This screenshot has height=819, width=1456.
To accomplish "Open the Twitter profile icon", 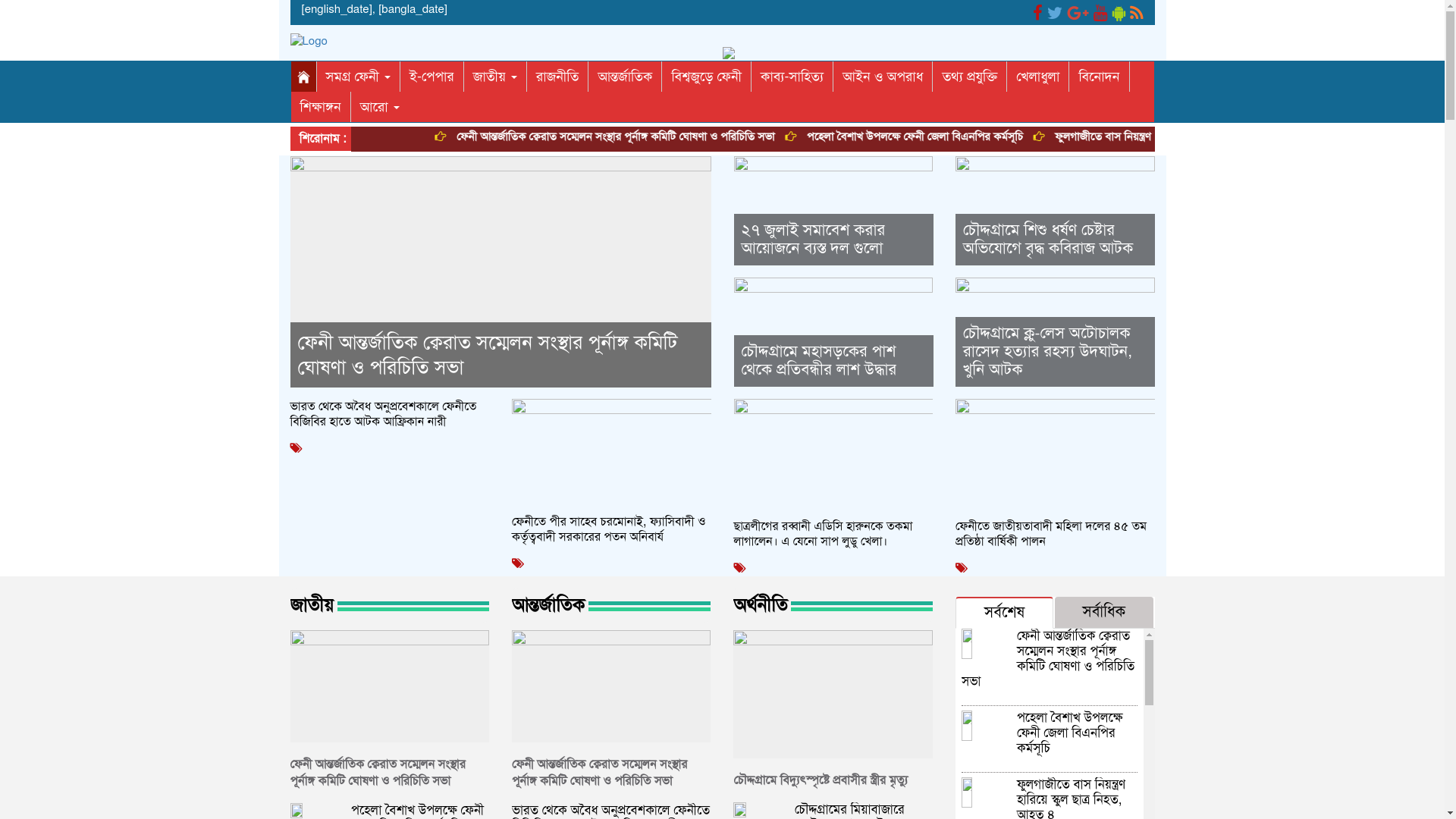I will coord(1055,13).
